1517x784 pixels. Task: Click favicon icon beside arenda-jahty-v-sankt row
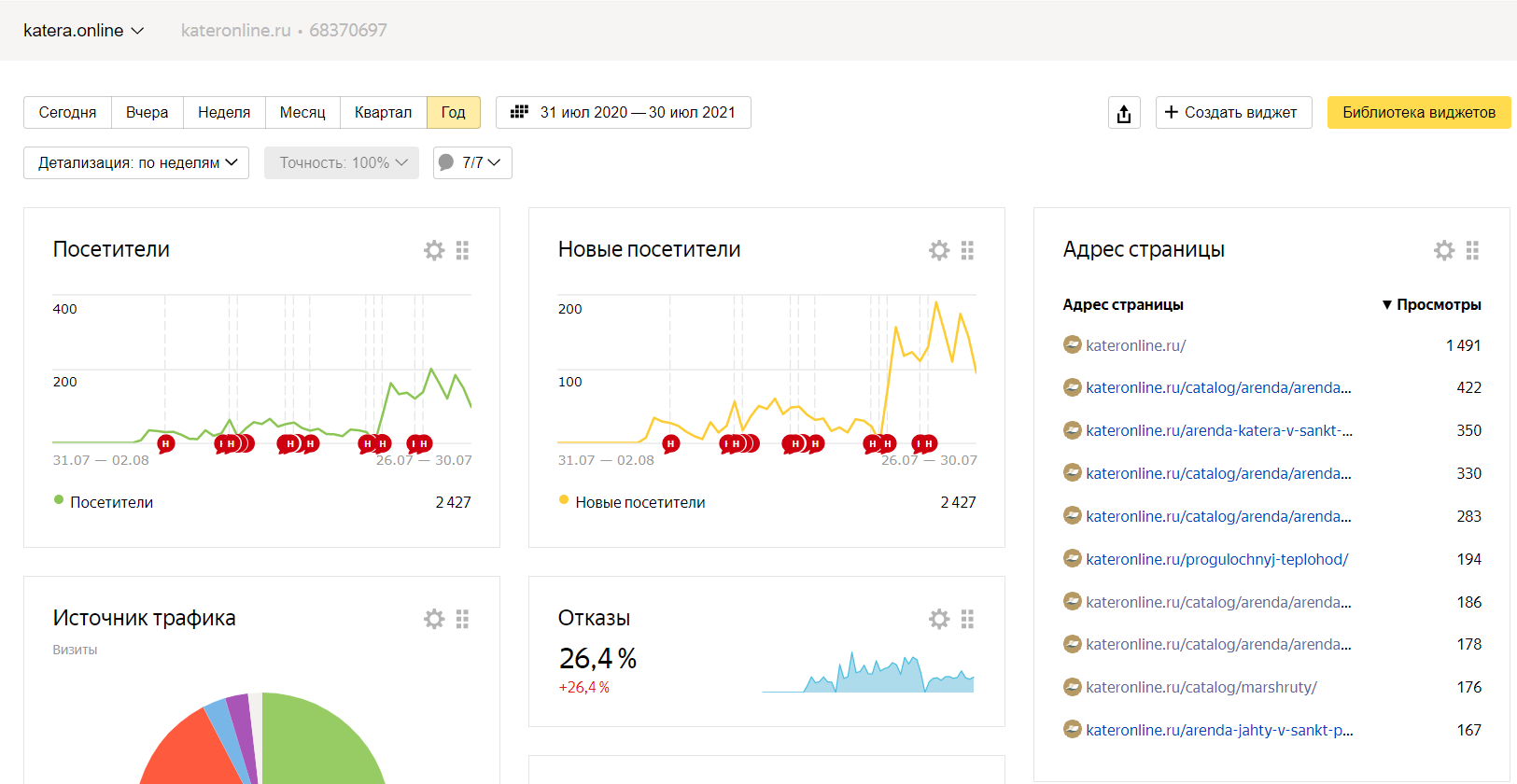click(1073, 729)
